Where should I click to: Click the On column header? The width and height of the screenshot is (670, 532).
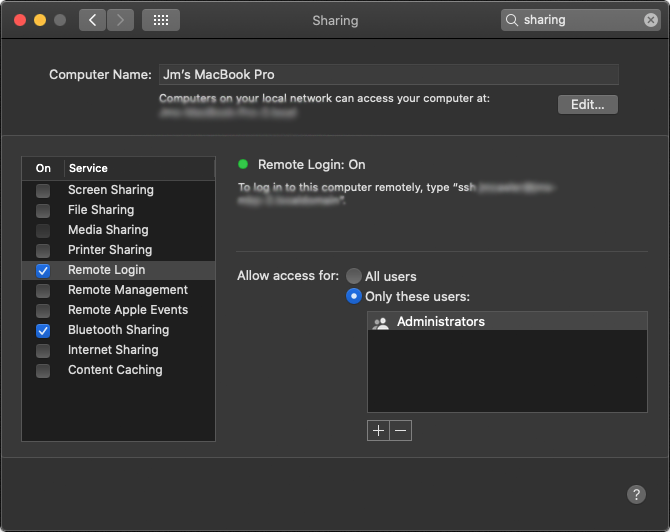[x=43, y=168]
